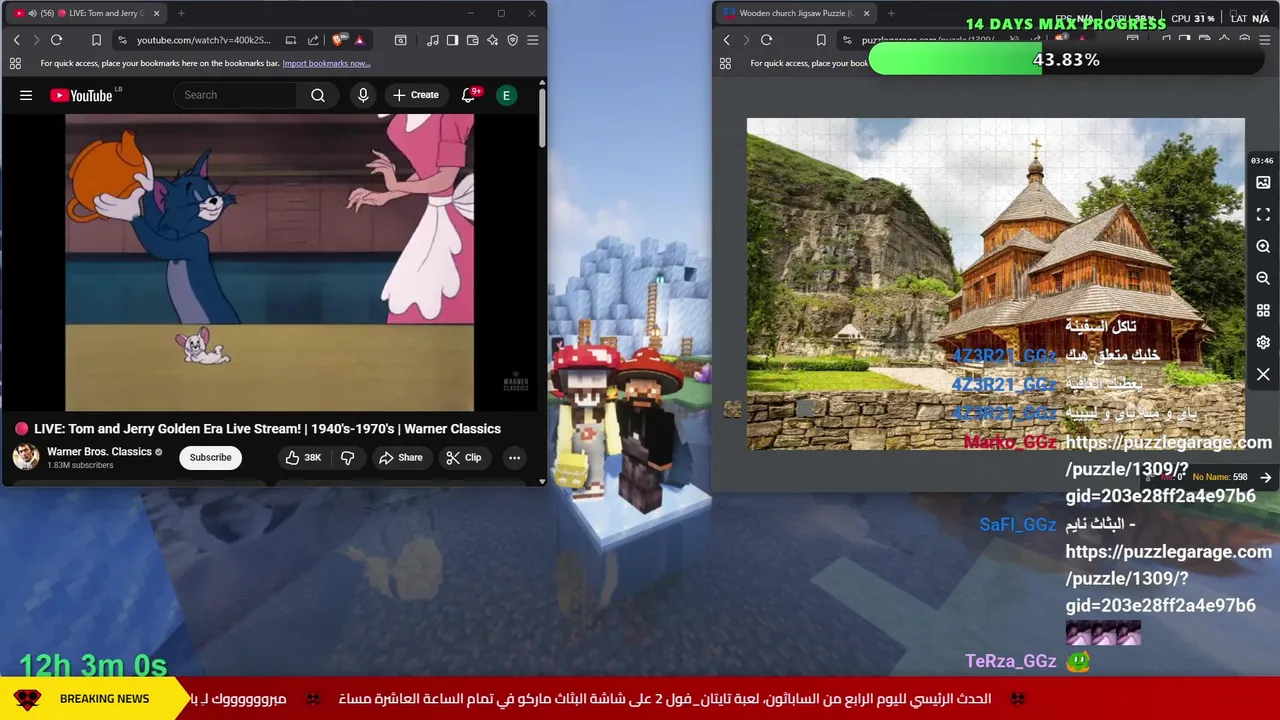Image resolution: width=1280 pixels, height=720 pixels.
Task: Create a clip with the Clip button
Action: pyautogui.click(x=464, y=458)
